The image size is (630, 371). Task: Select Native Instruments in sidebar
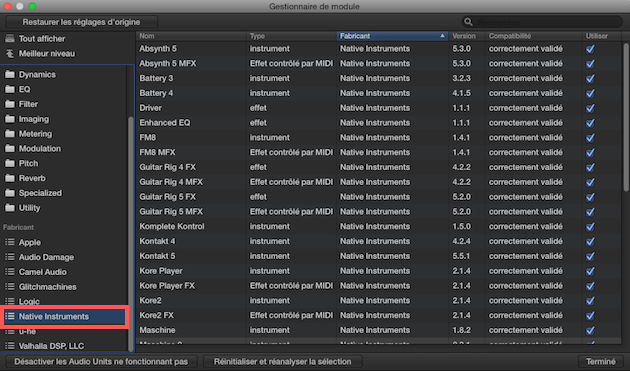point(64,316)
